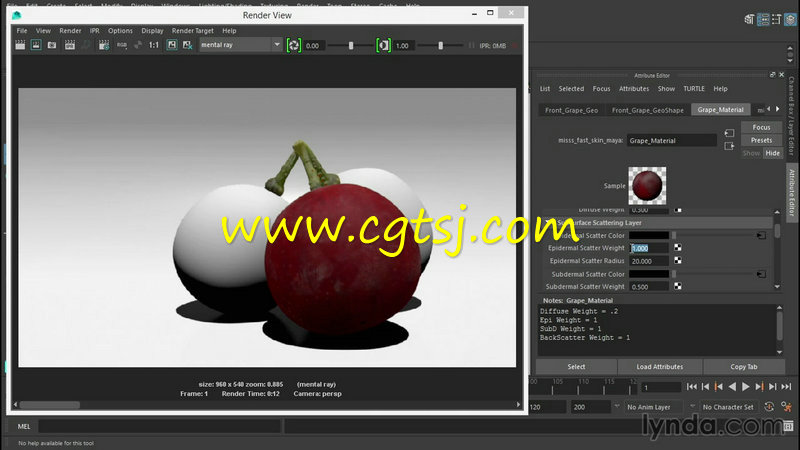Toggle the Show button in Attribute Editor

(x=751, y=153)
